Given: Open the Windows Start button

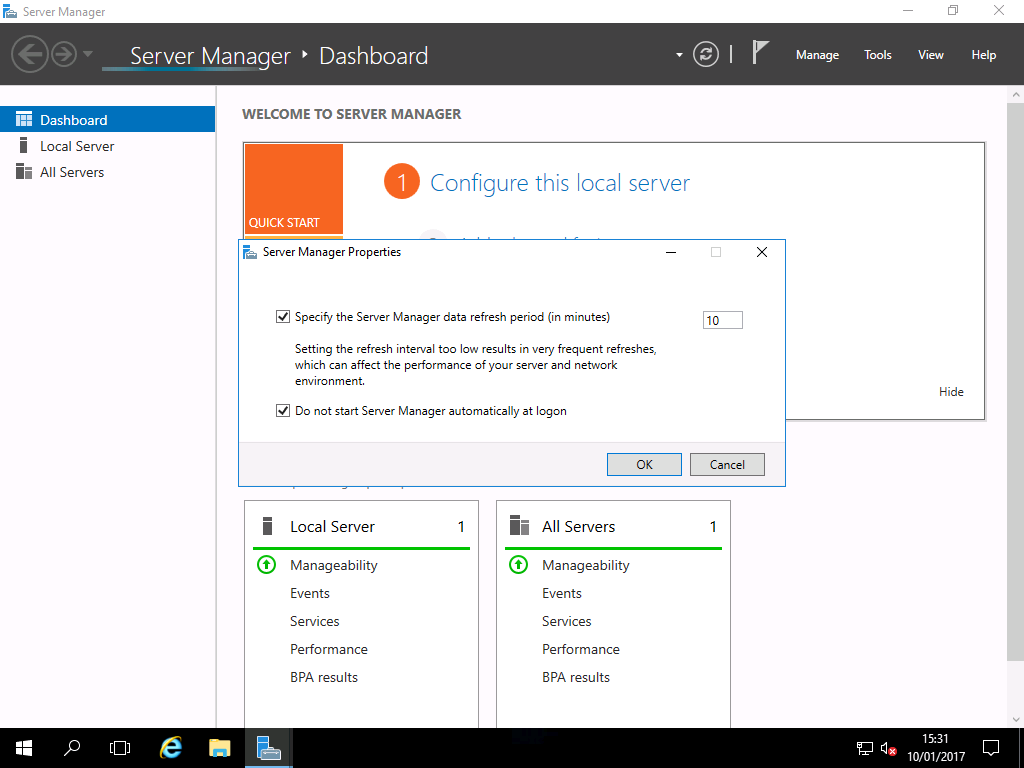Looking at the screenshot, I should [x=24, y=748].
